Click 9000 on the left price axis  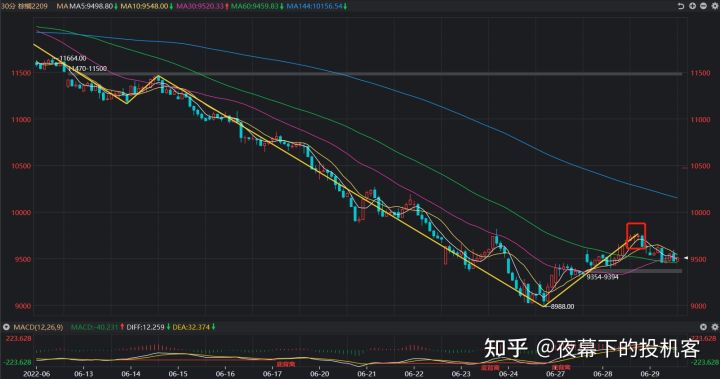click(x=23, y=306)
